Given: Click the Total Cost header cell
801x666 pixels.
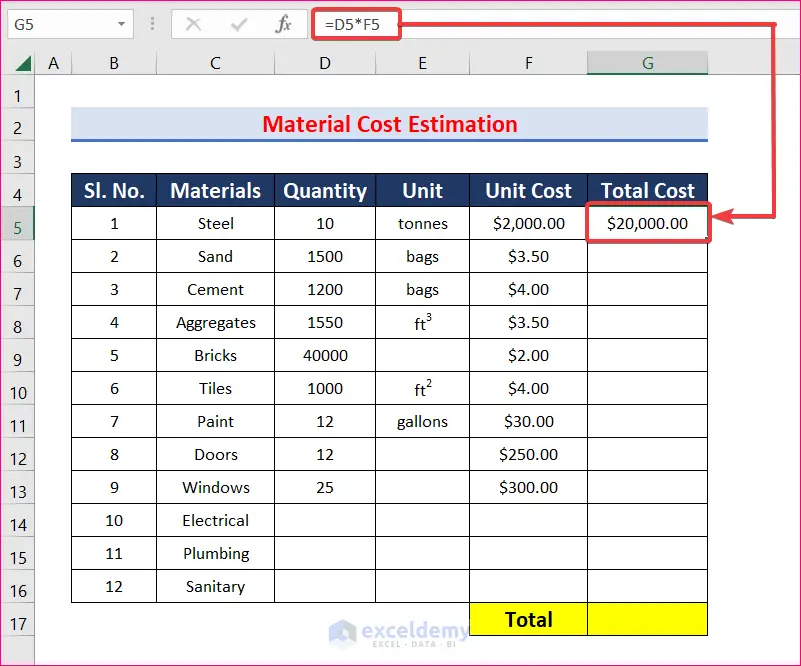Looking at the screenshot, I should (648, 191).
